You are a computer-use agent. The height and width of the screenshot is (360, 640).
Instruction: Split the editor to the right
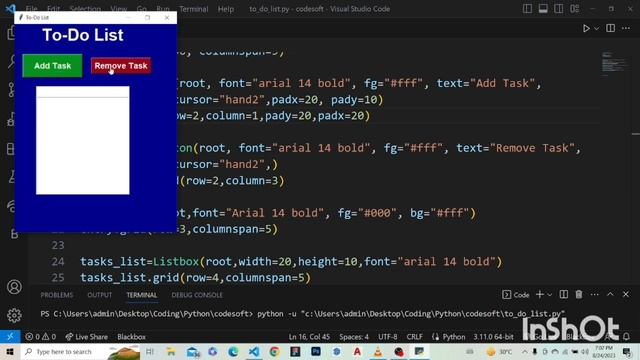coord(611,28)
